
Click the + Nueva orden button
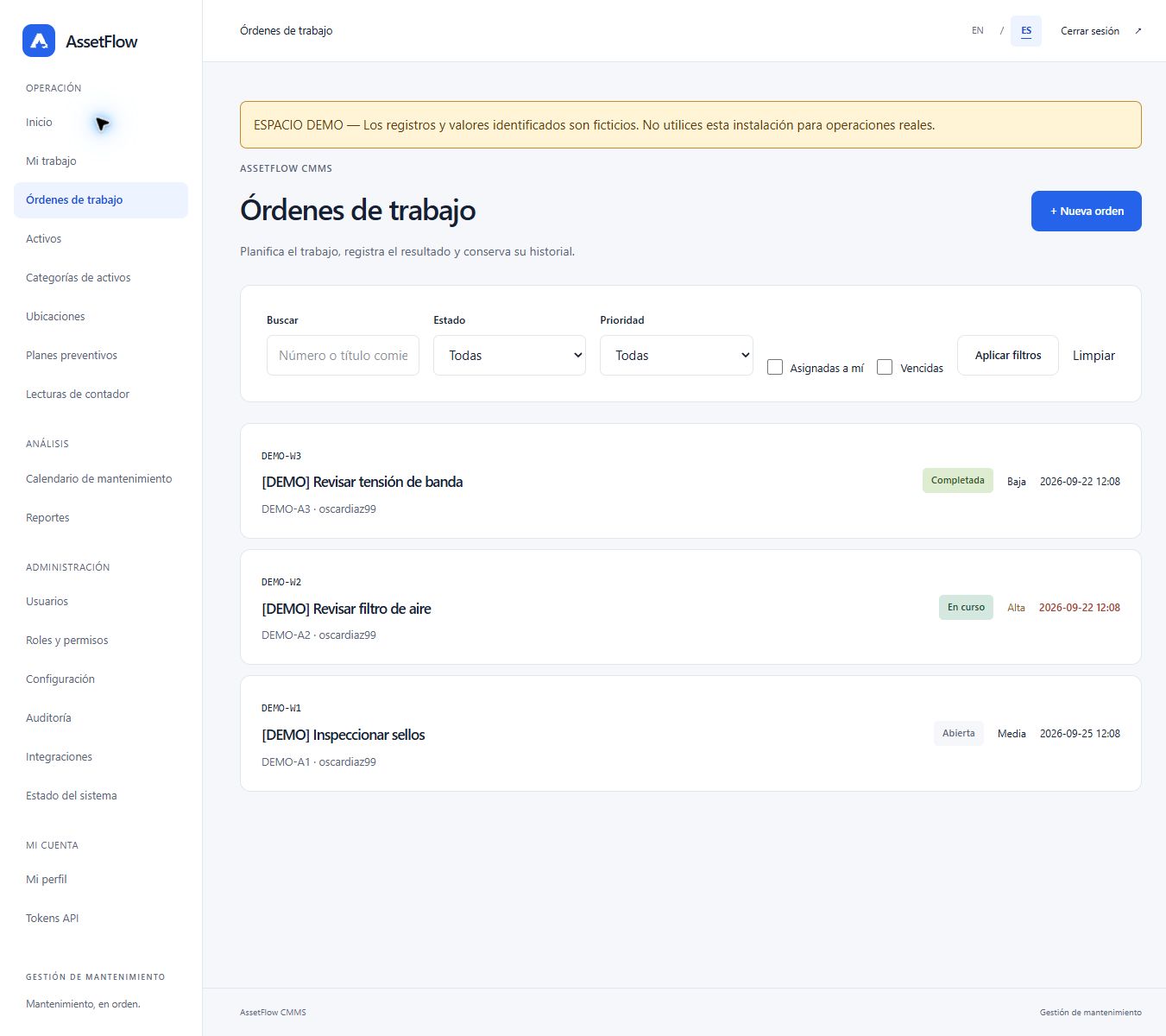[x=1086, y=211]
